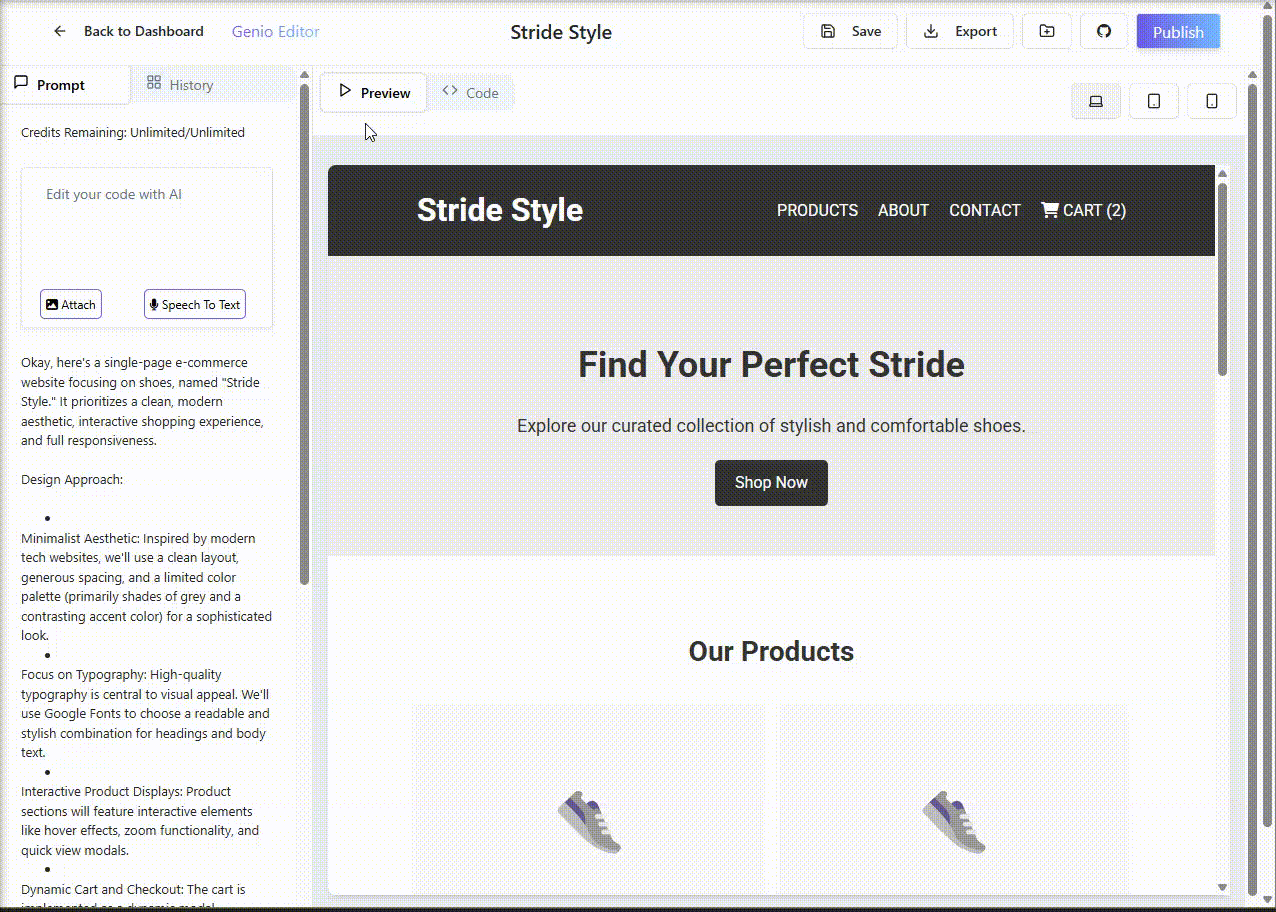Image resolution: width=1276 pixels, height=912 pixels.
Task: Click the first sneaker product image
Action: [x=589, y=822]
